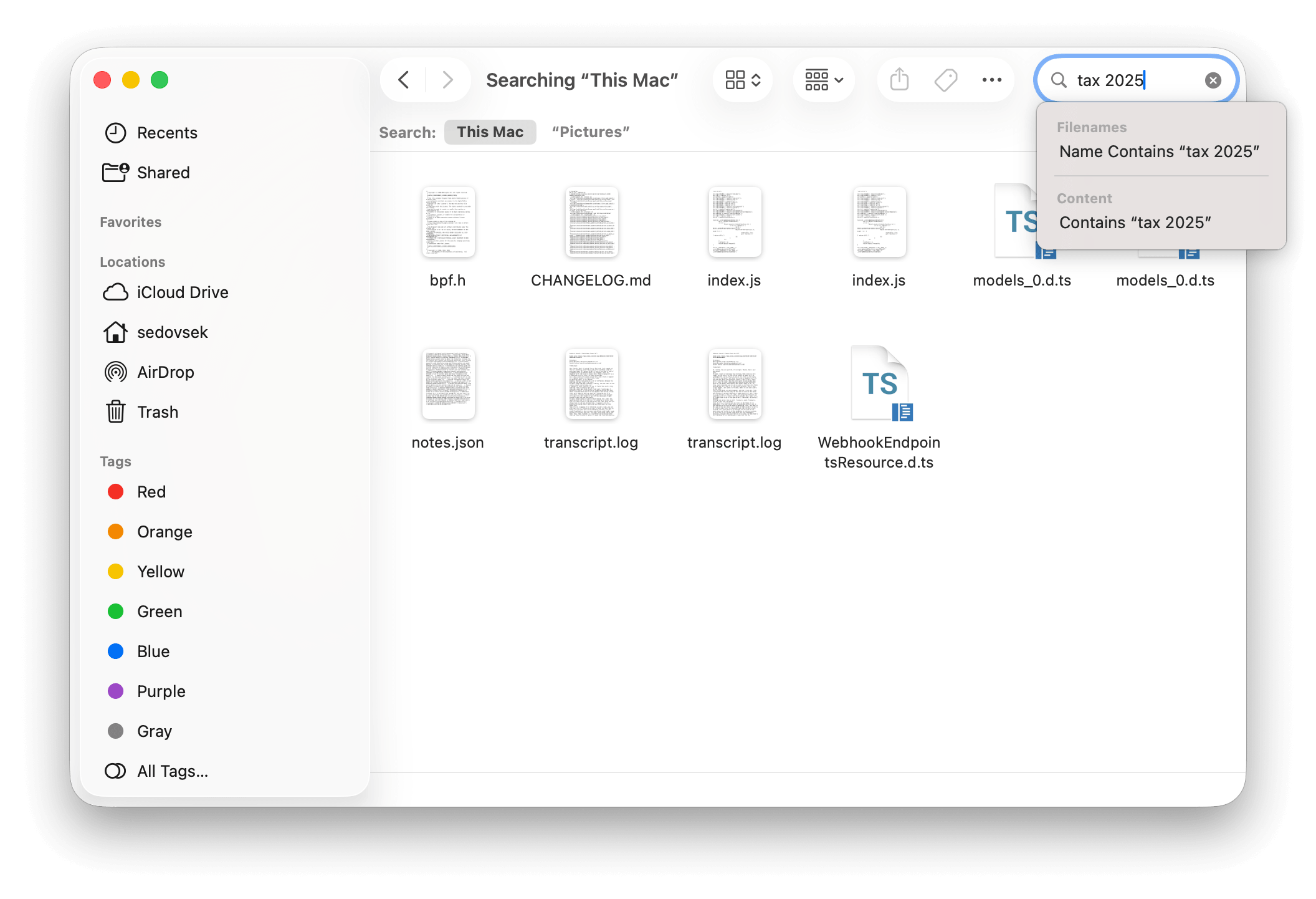Image resolution: width=1316 pixels, height=899 pixels.
Task: Choose Name Contains tax 2025 suggestion
Action: pyautogui.click(x=1159, y=151)
